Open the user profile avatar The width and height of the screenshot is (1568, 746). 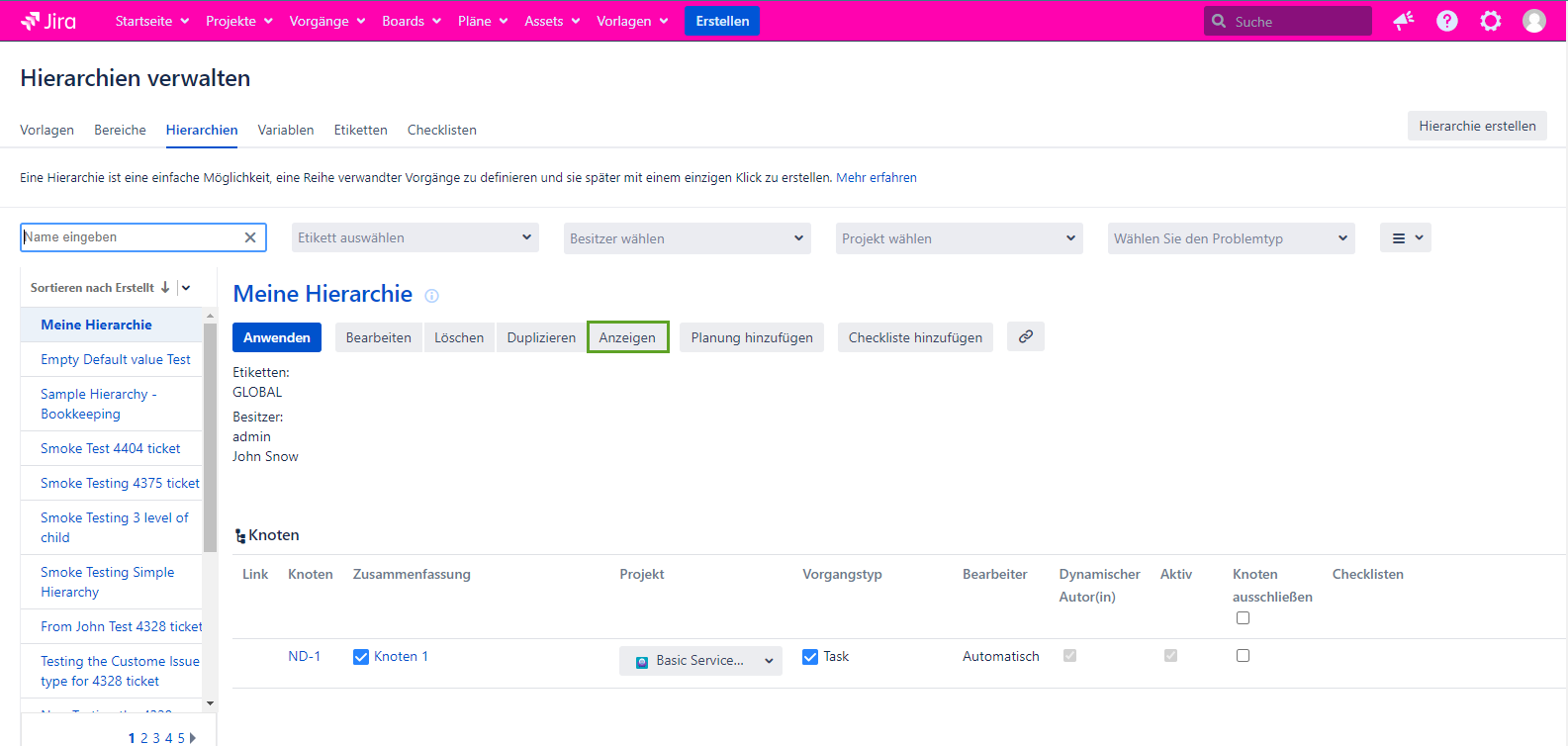[x=1533, y=21]
